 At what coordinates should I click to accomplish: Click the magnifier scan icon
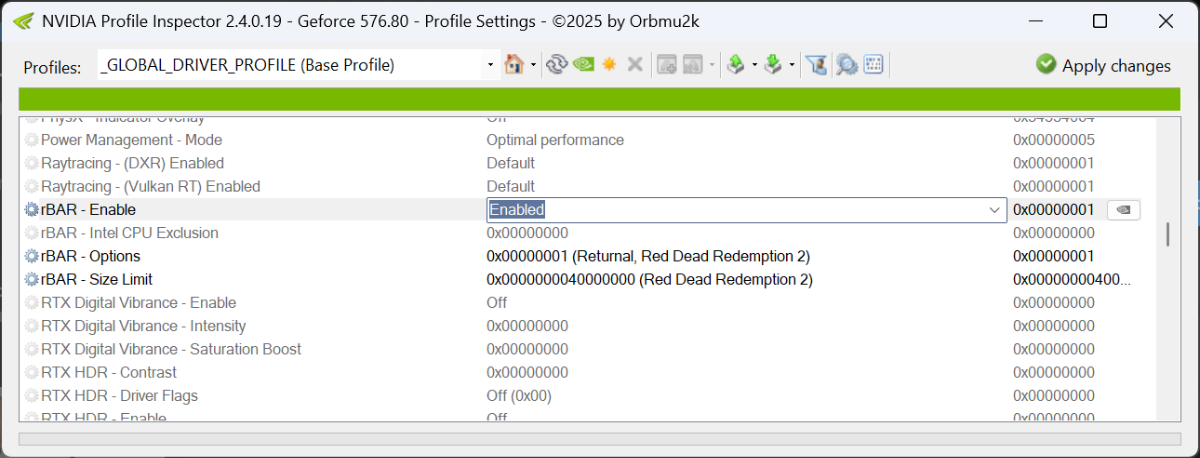(x=847, y=64)
